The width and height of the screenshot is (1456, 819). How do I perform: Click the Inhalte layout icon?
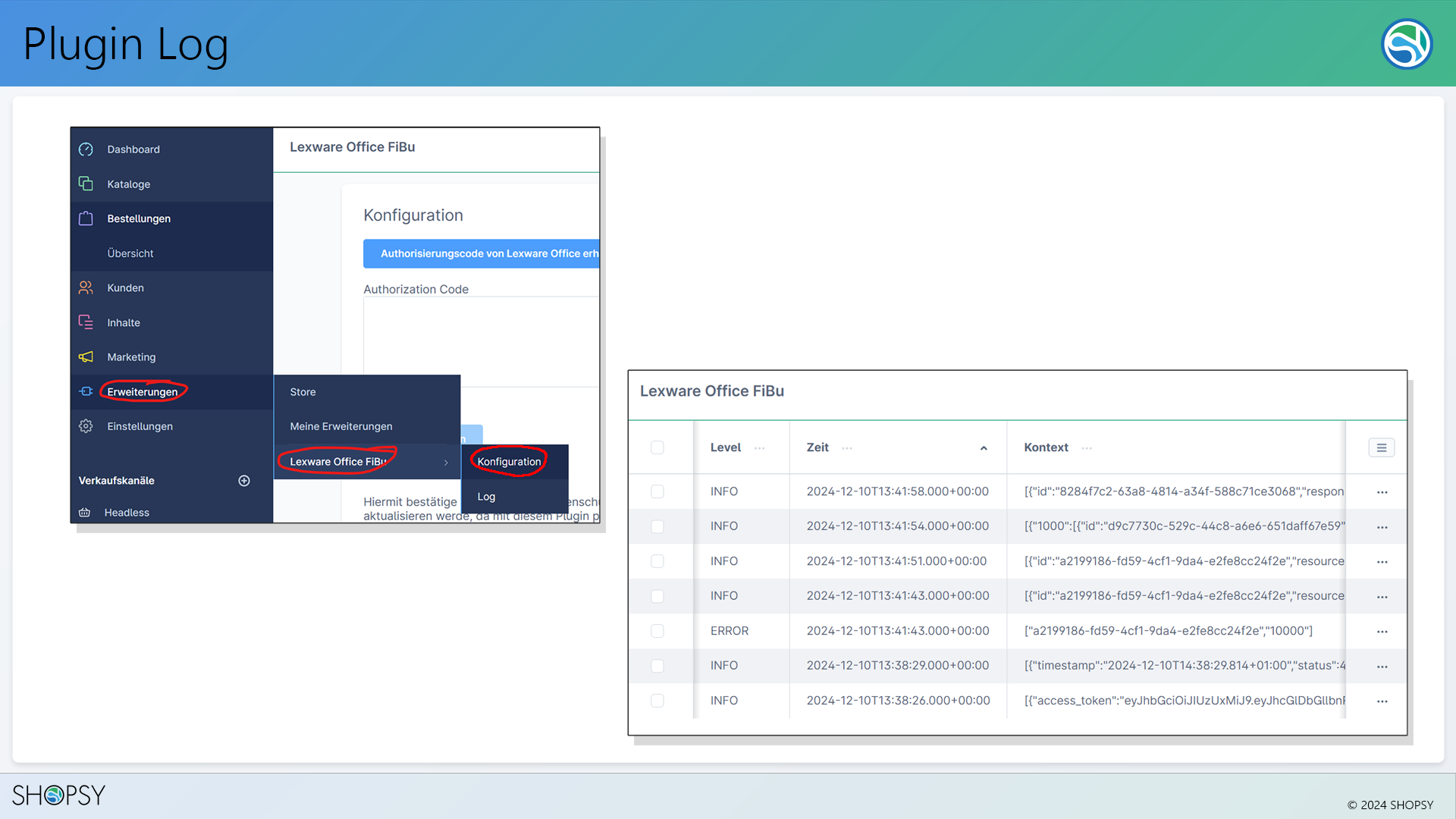(86, 322)
